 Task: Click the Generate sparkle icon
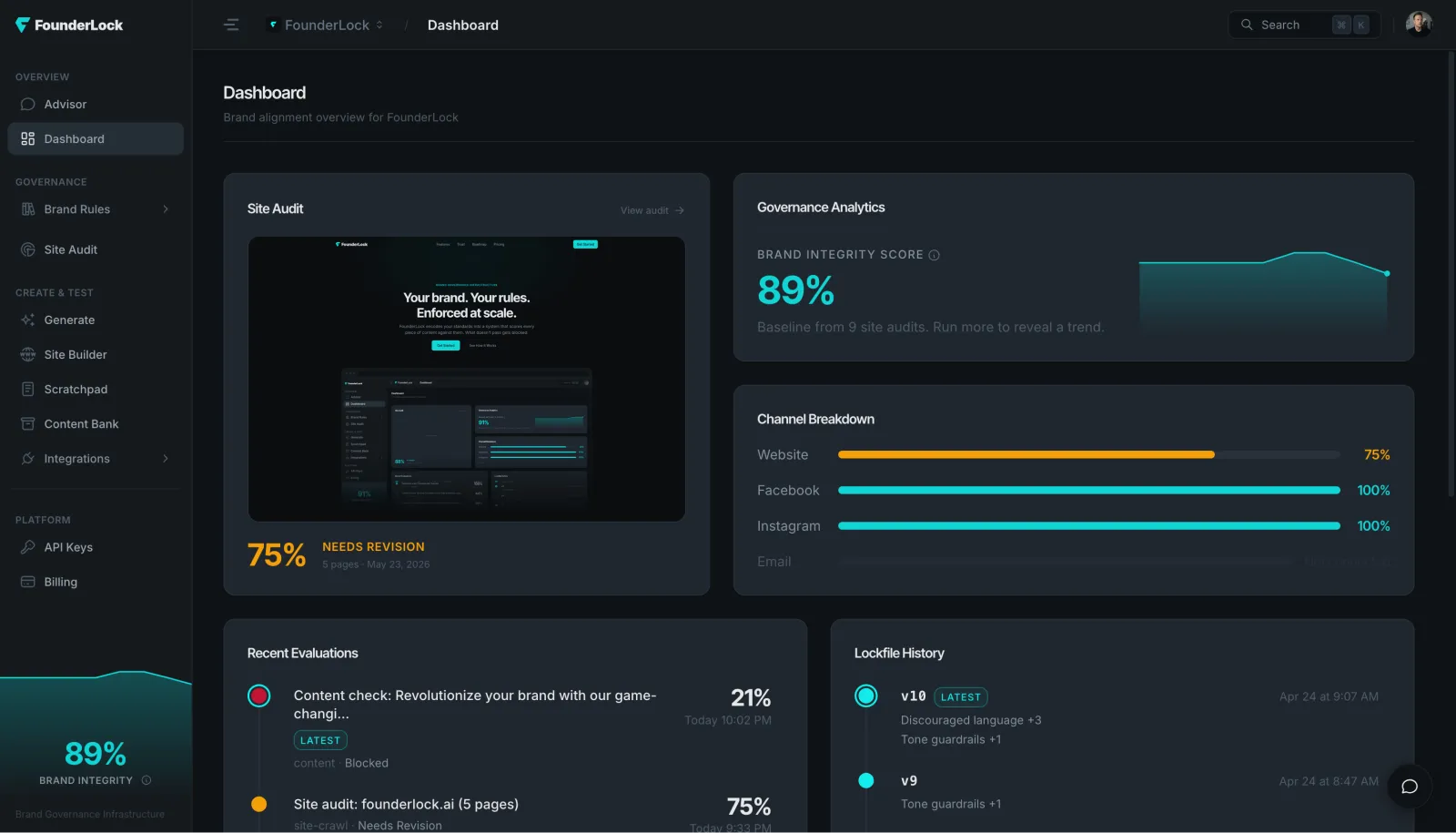click(28, 320)
